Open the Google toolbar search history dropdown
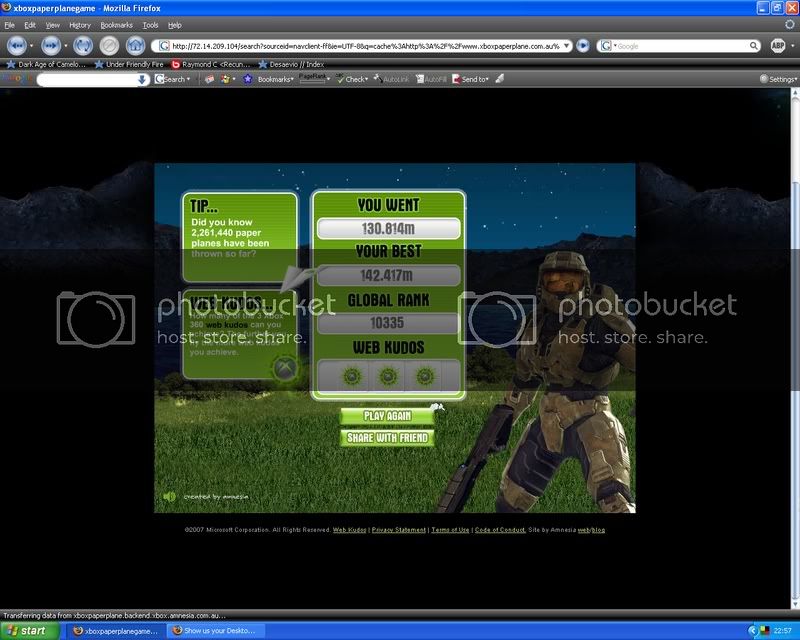800x640 pixels. 142,79
